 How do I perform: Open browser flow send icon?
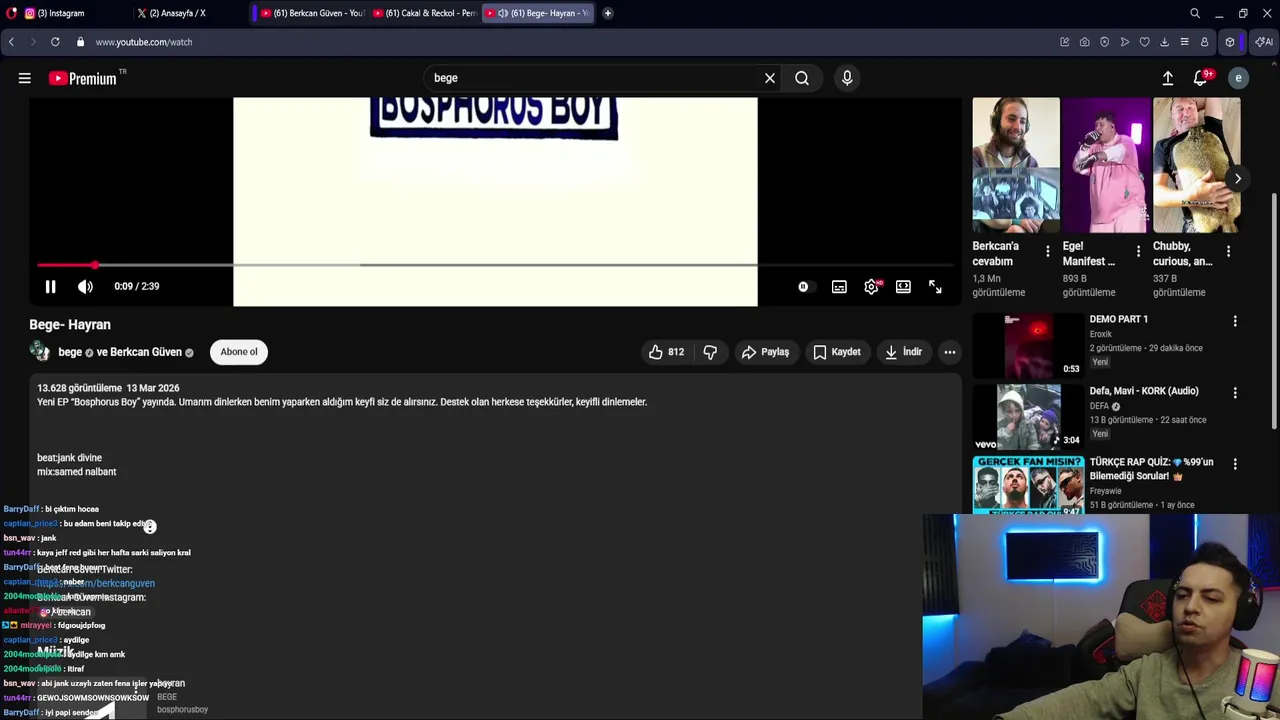[x=1124, y=42]
